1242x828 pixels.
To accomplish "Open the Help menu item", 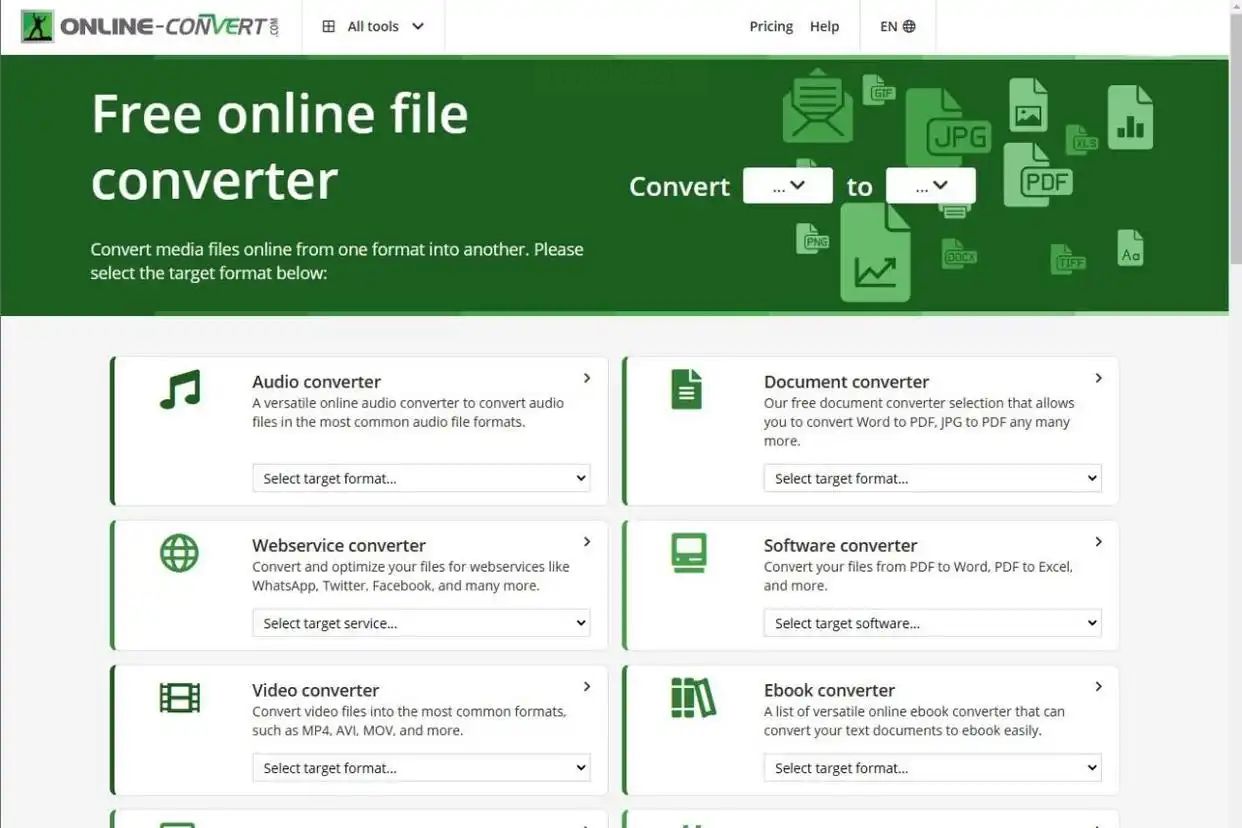I will click(824, 27).
